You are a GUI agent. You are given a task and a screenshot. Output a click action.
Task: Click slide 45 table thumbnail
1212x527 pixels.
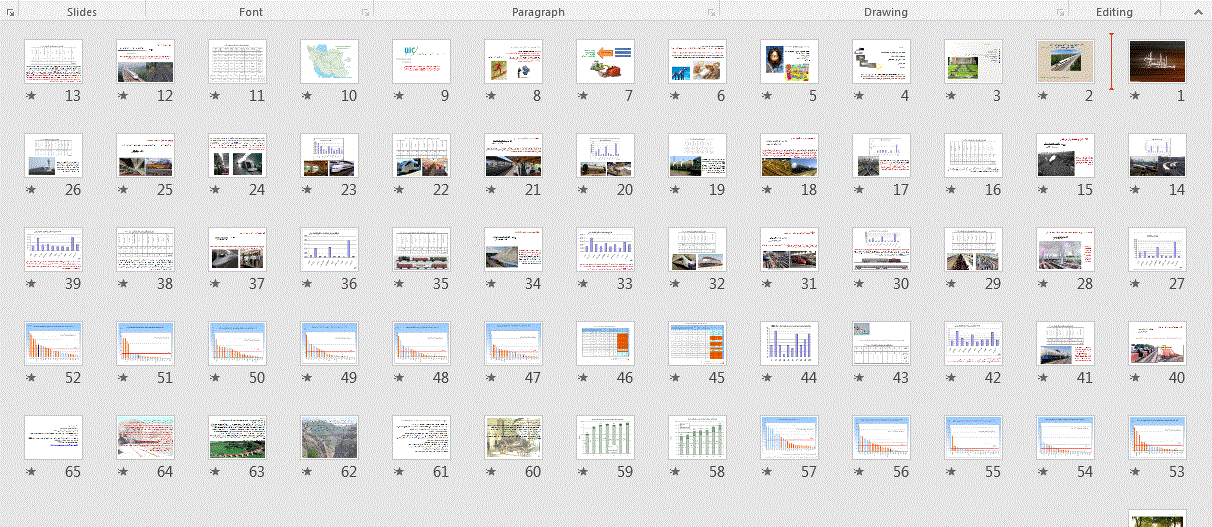pos(697,343)
